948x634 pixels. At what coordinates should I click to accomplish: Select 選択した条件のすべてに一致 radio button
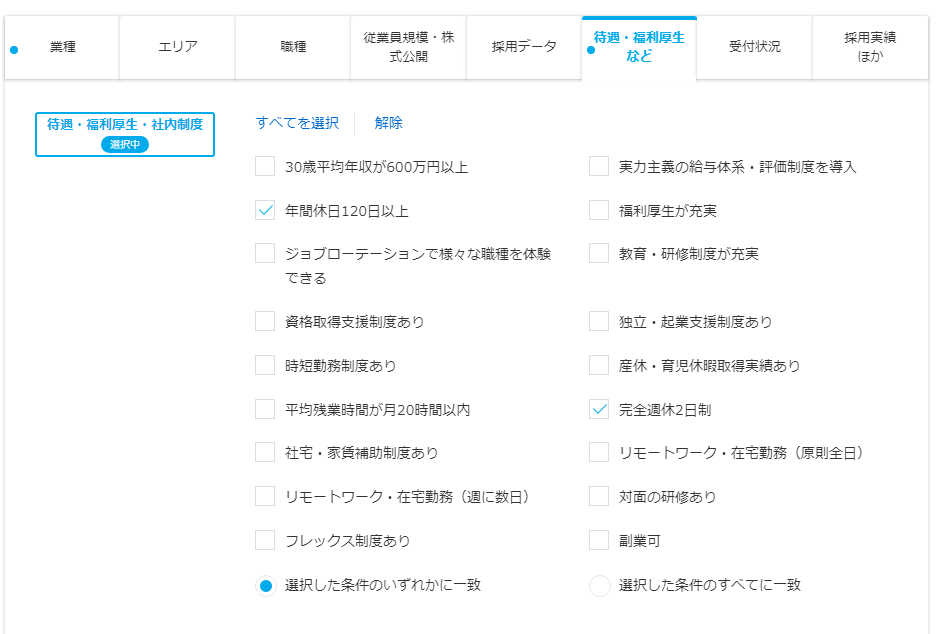click(x=599, y=586)
